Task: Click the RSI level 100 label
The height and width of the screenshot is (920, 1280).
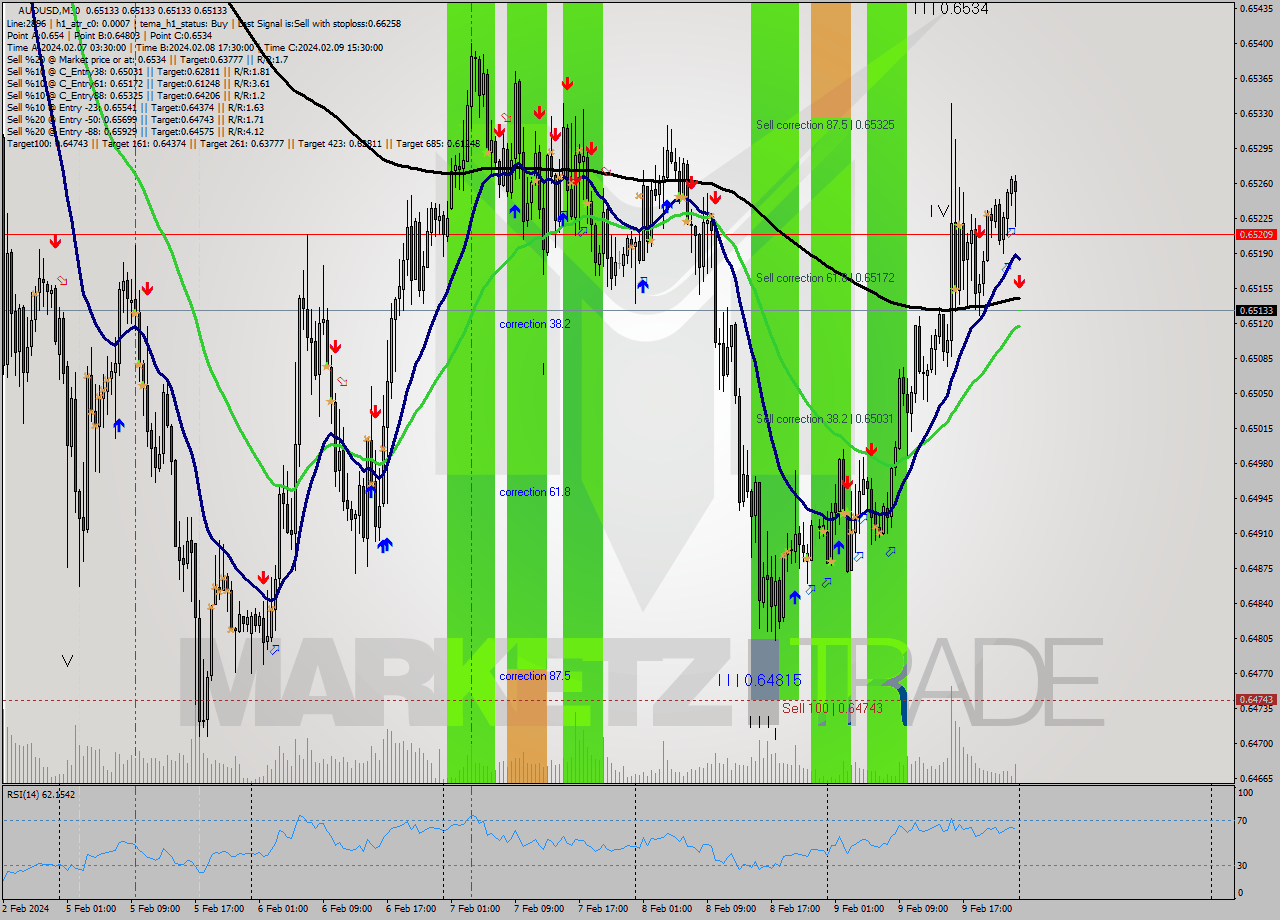Action: click(x=1246, y=793)
